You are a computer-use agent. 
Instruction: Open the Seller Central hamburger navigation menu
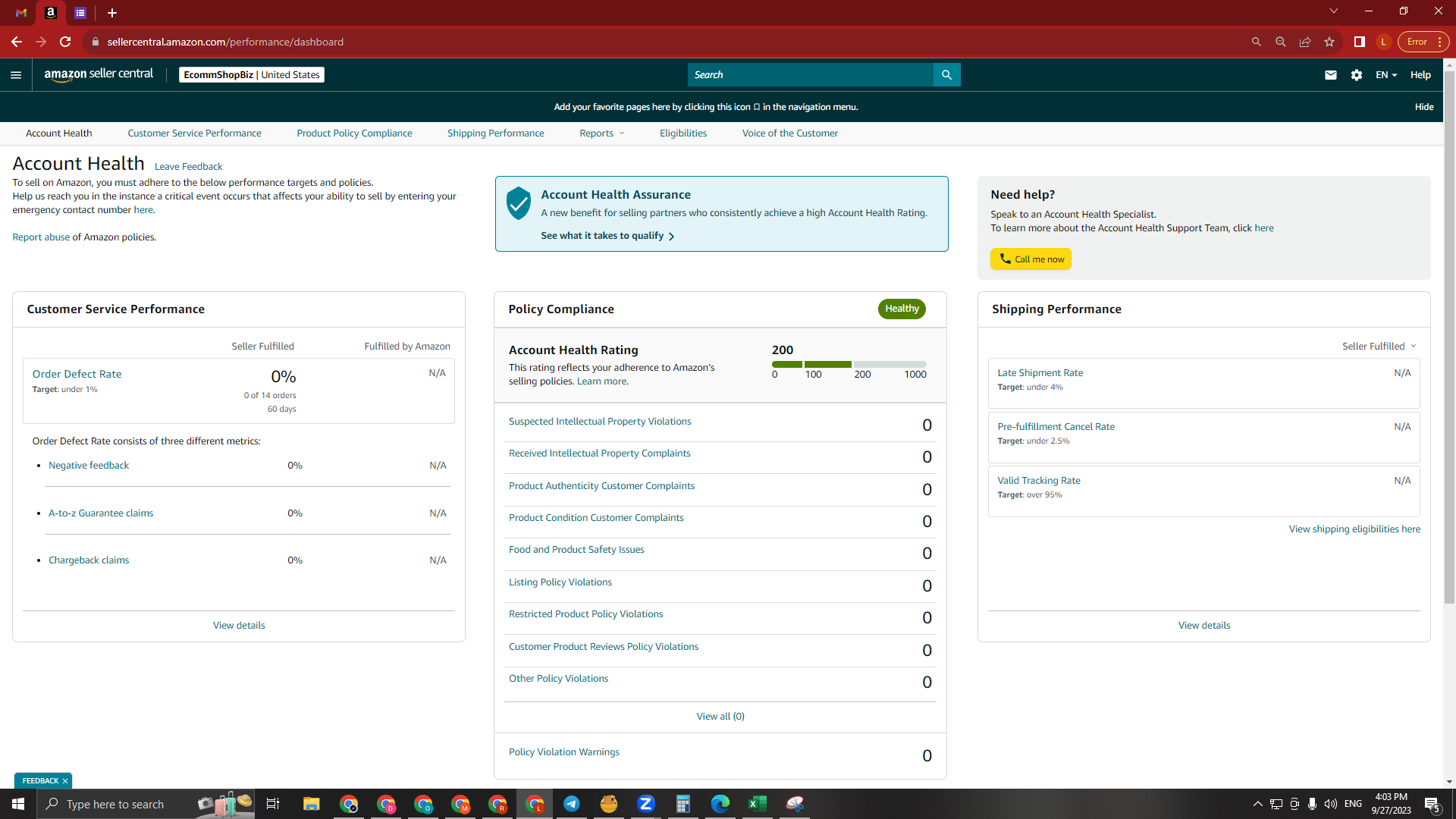point(16,75)
